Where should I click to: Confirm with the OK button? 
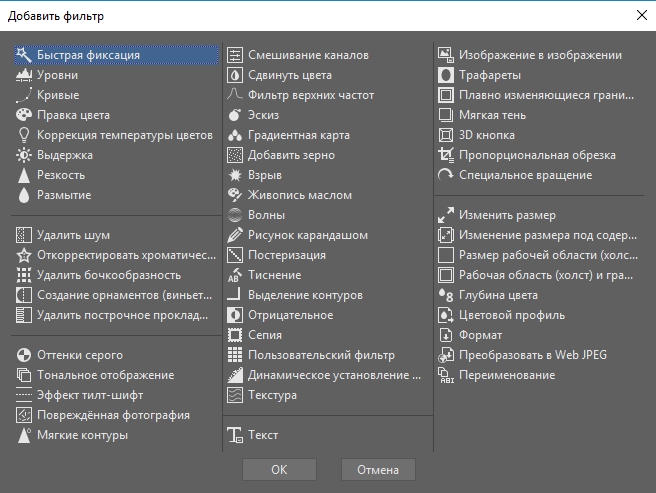279,470
